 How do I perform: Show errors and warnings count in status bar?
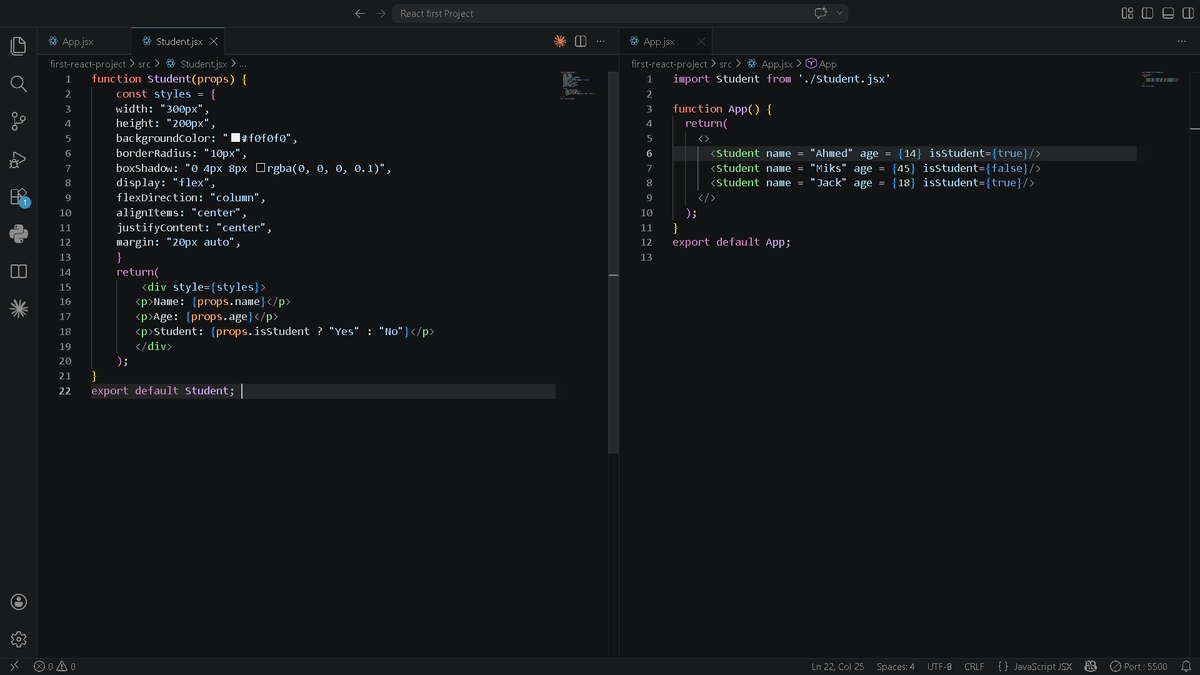(55, 666)
